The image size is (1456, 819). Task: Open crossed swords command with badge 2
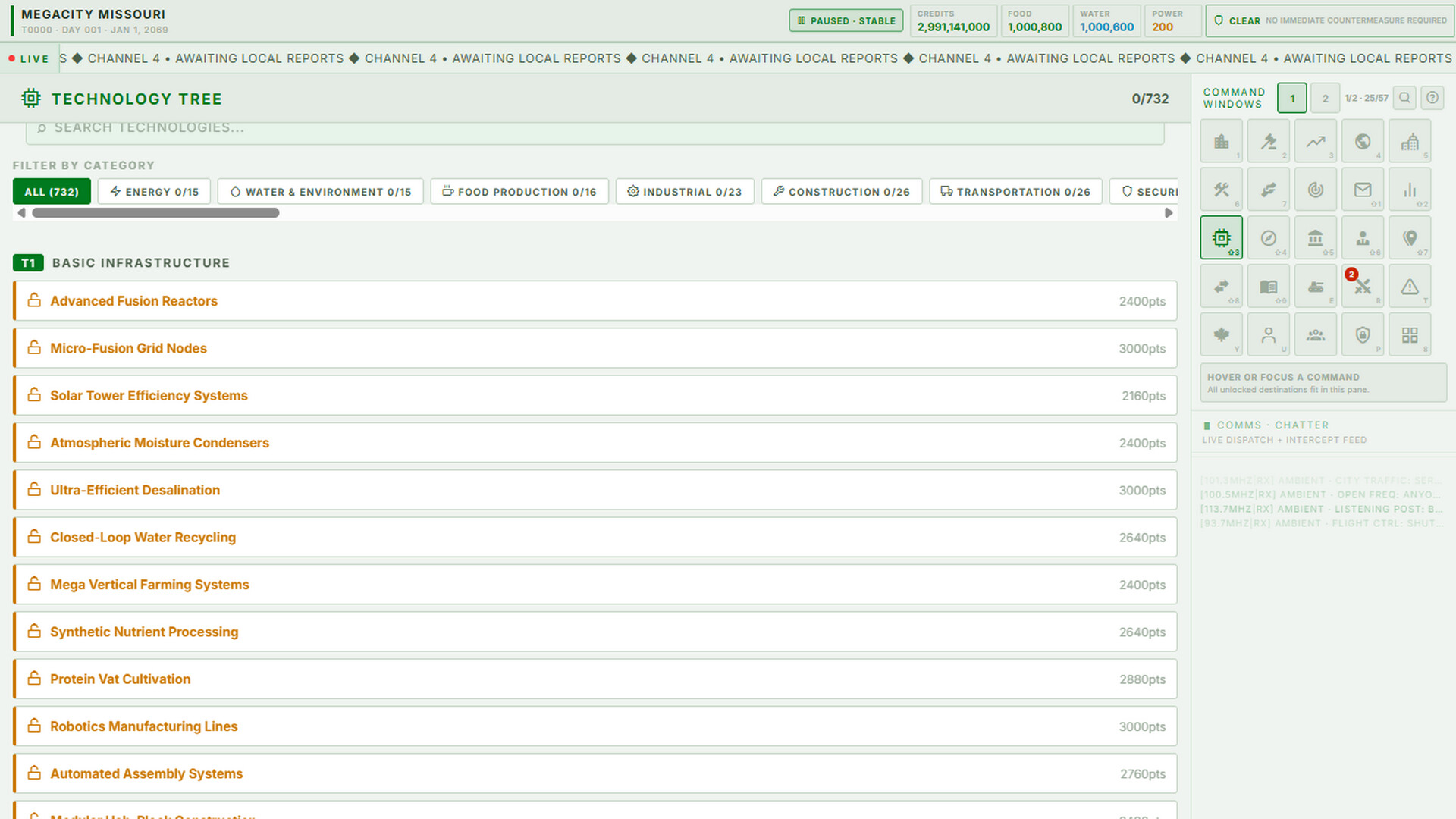(1362, 287)
